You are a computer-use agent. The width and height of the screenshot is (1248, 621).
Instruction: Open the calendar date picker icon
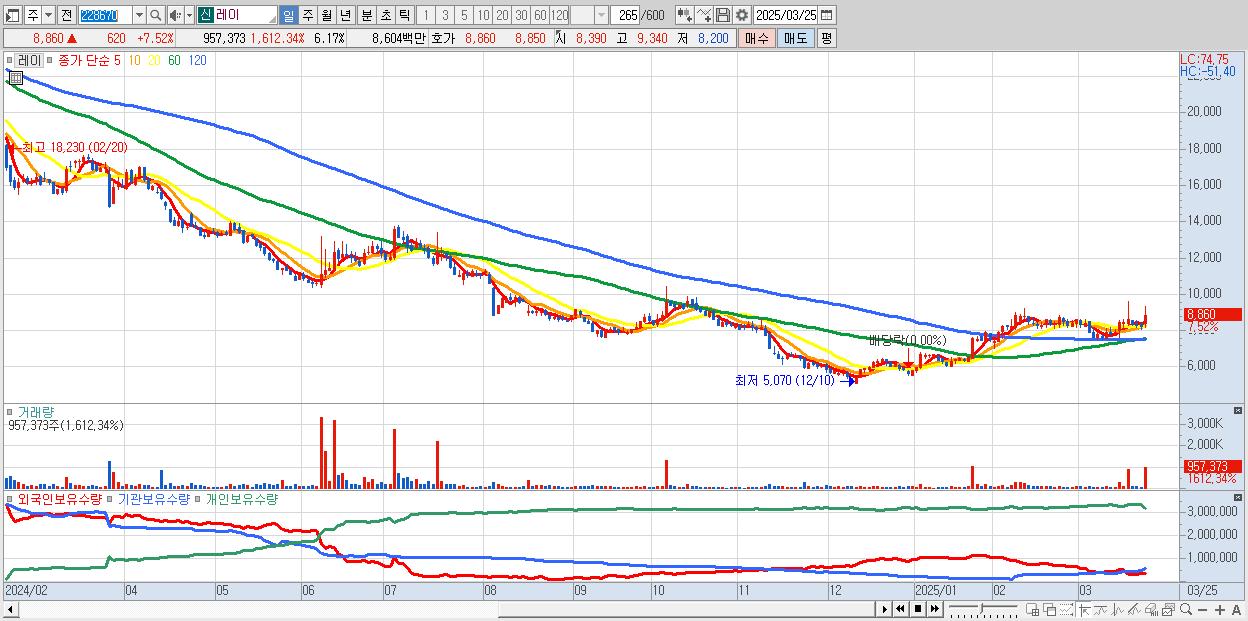point(826,15)
